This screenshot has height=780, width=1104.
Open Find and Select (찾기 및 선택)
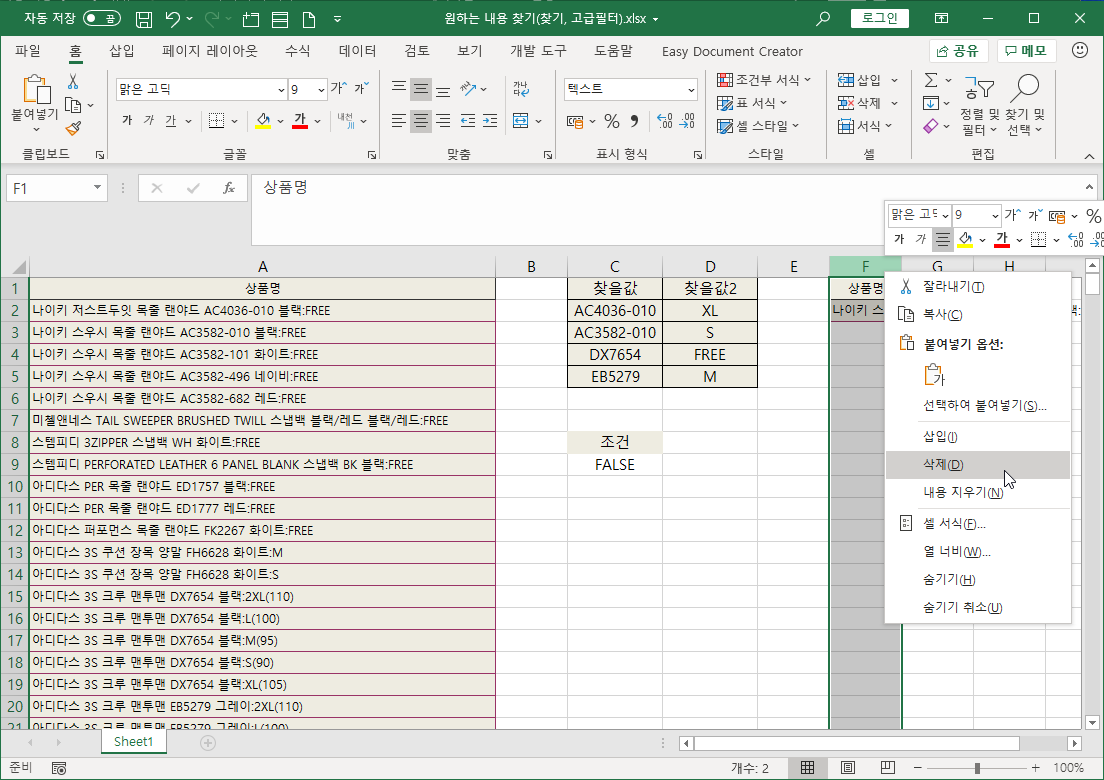coord(1024,106)
